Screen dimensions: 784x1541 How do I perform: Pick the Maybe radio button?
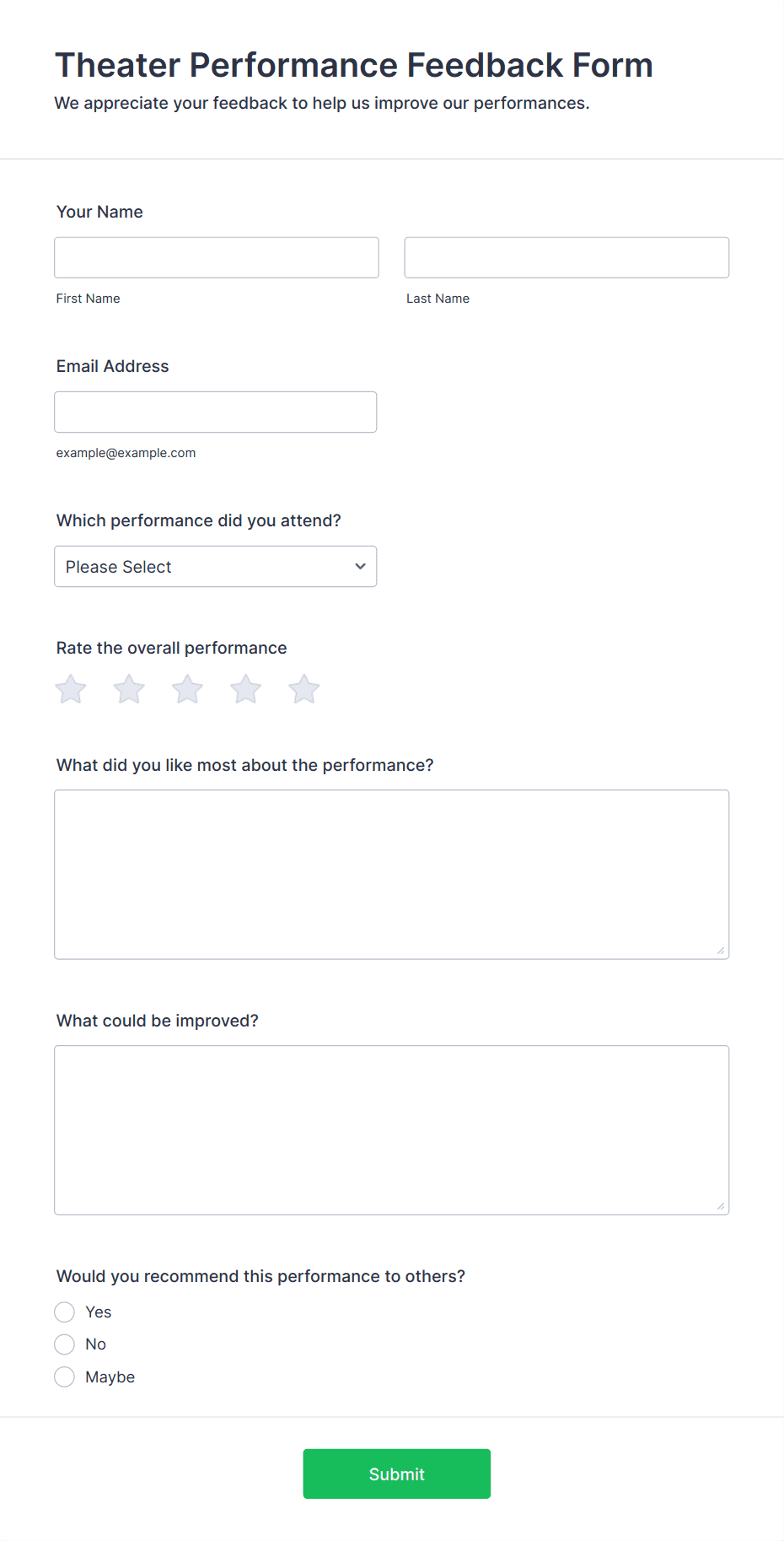click(x=64, y=1377)
